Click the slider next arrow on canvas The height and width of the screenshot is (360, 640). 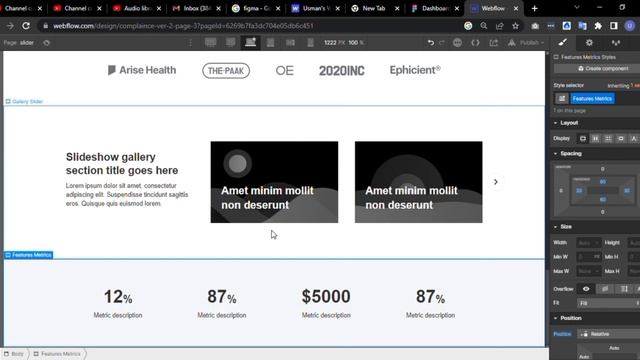[x=496, y=182]
